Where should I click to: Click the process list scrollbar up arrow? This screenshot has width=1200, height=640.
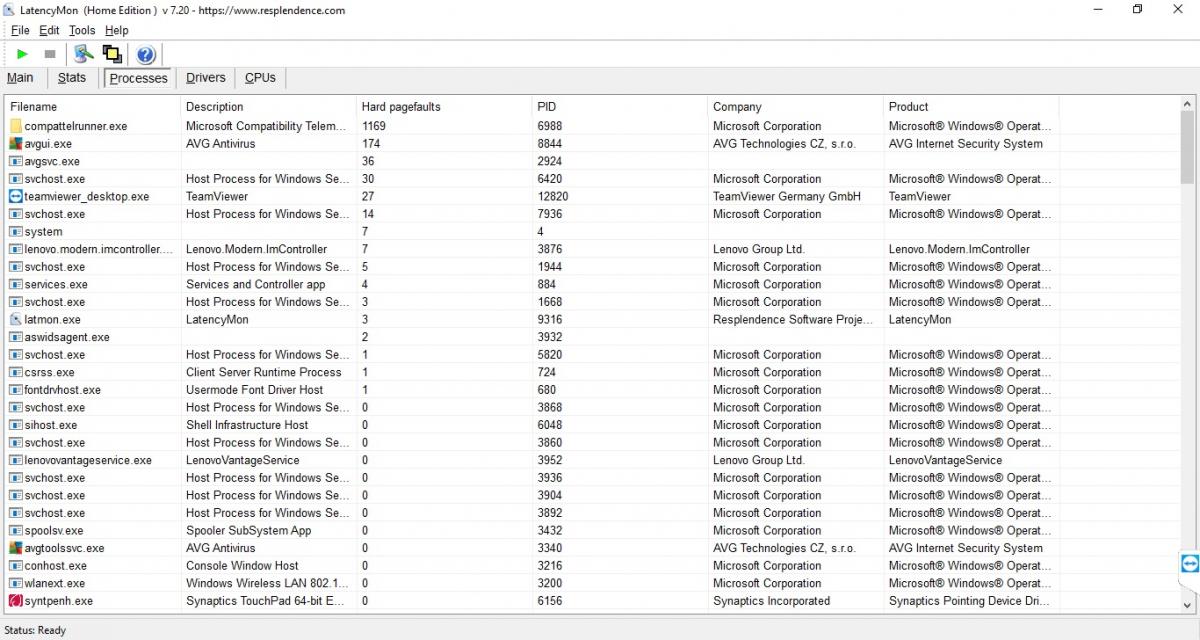pos(1188,105)
